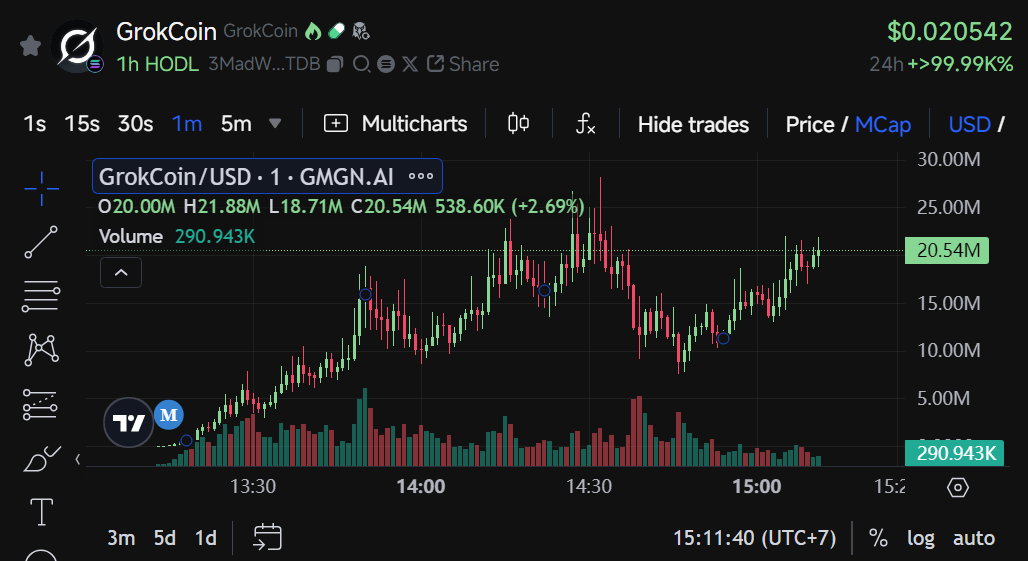The width and height of the screenshot is (1028, 561).
Task: Click the 25.00M price axis label
Action: click(949, 207)
